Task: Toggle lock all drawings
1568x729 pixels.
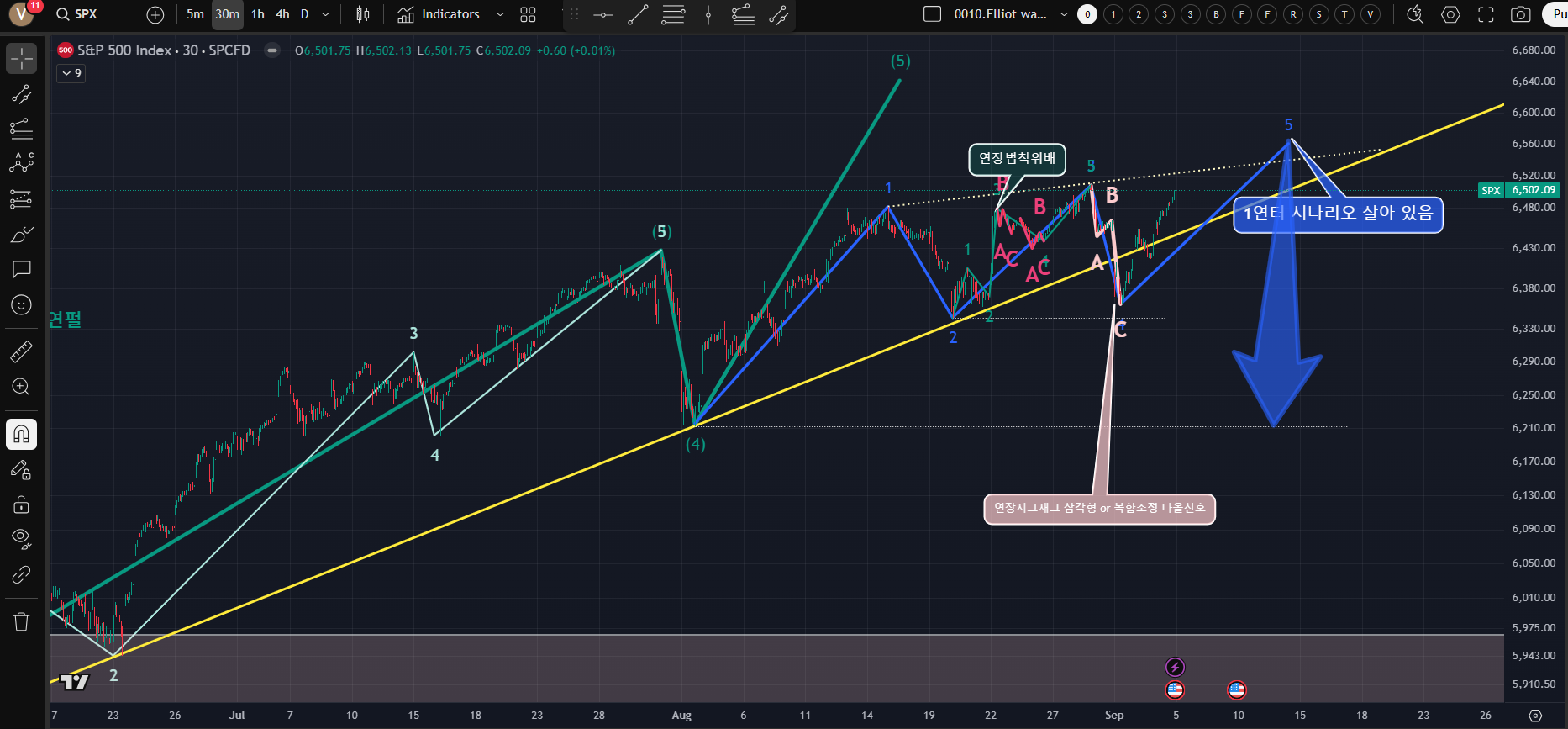Action: 21,504
